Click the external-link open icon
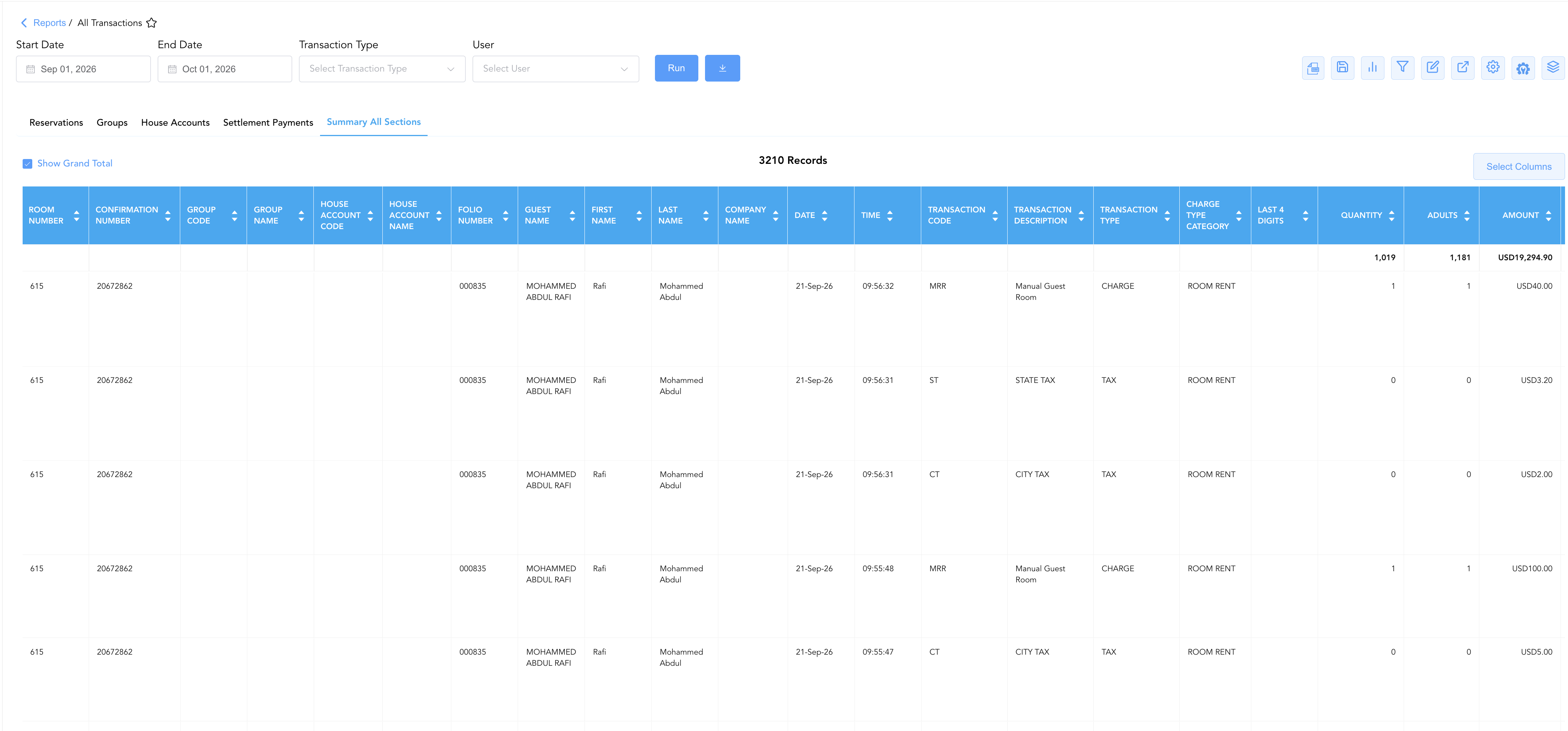The image size is (1568, 731). coord(1463,67)
